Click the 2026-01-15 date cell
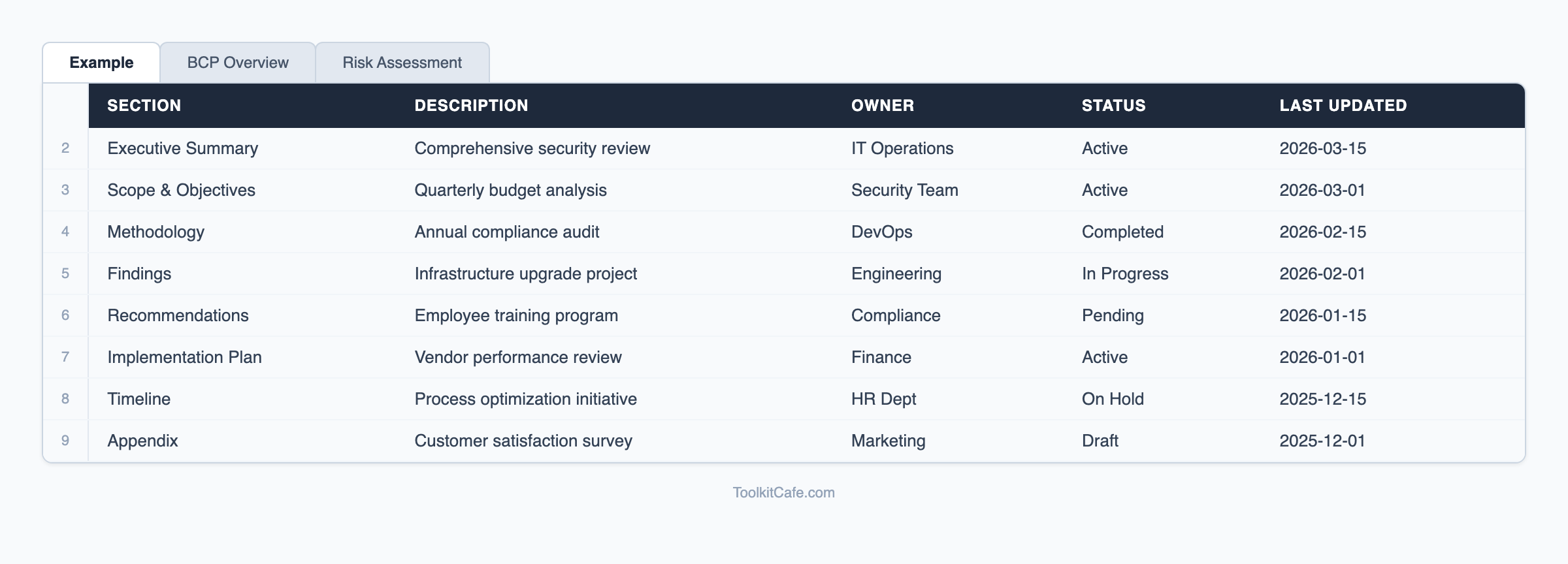The image size is (1568, 564). (1322, 315)
